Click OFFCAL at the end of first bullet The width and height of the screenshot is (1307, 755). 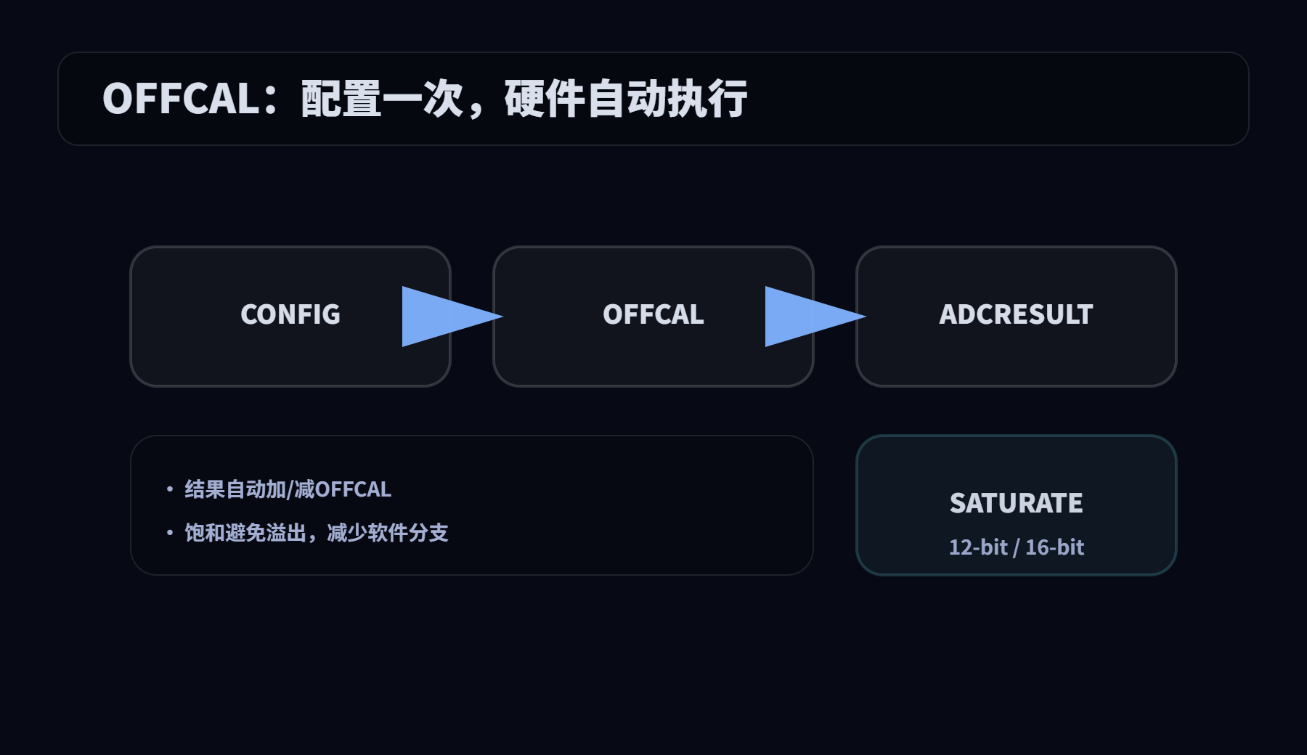click(353, 489)
